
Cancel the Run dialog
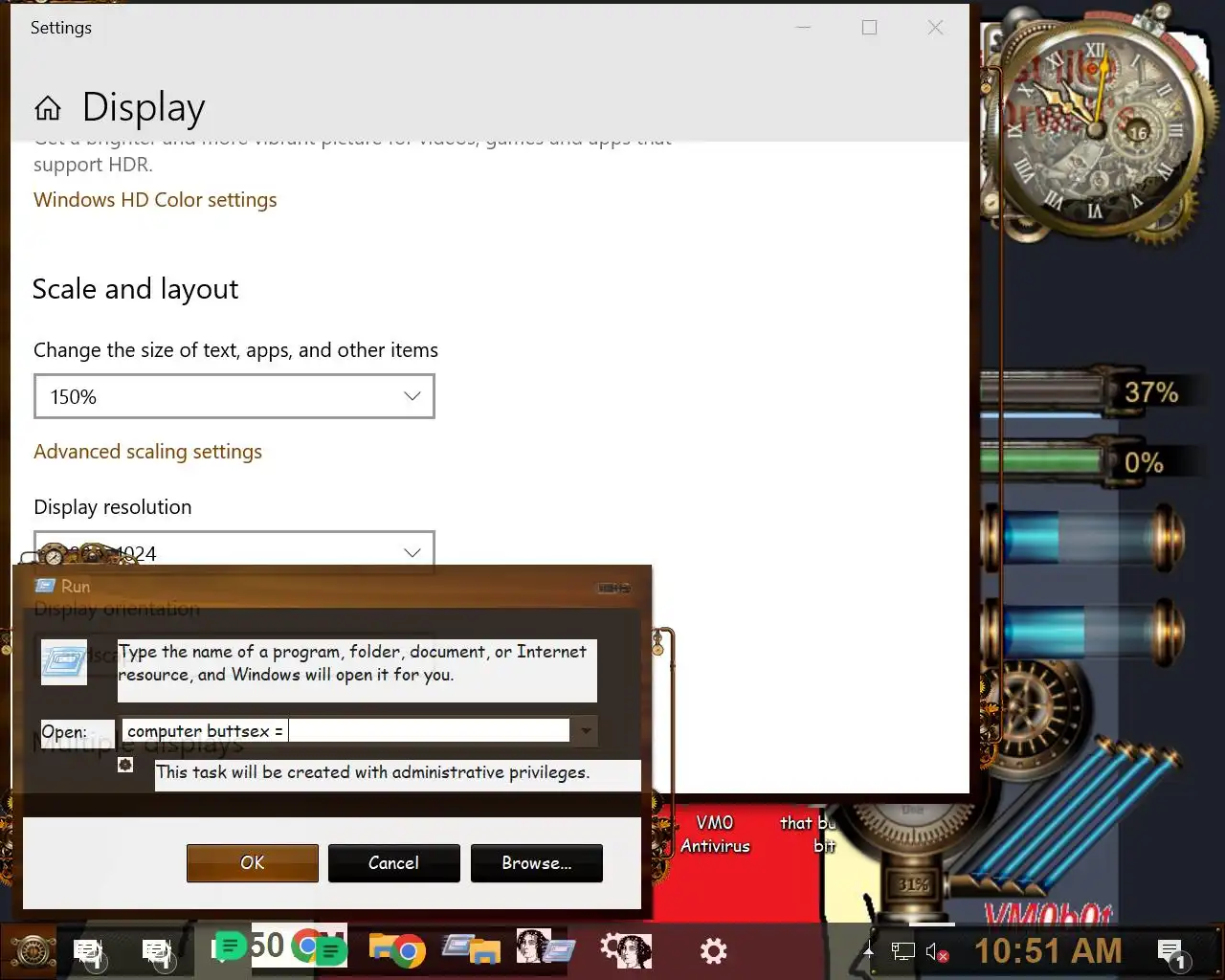click(393, 863)
